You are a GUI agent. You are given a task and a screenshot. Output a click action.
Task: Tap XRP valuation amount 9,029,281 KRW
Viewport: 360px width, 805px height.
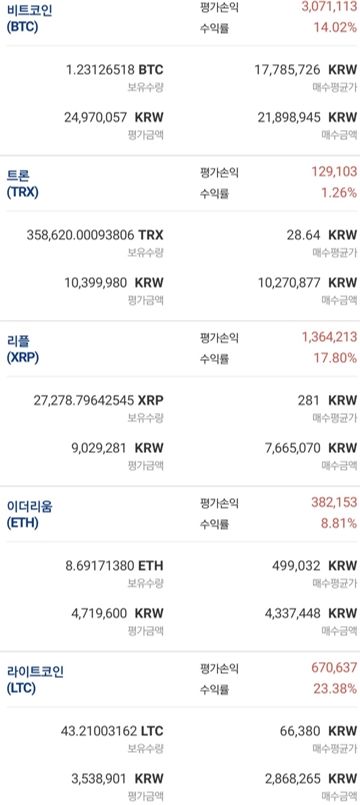coord(117,448)
